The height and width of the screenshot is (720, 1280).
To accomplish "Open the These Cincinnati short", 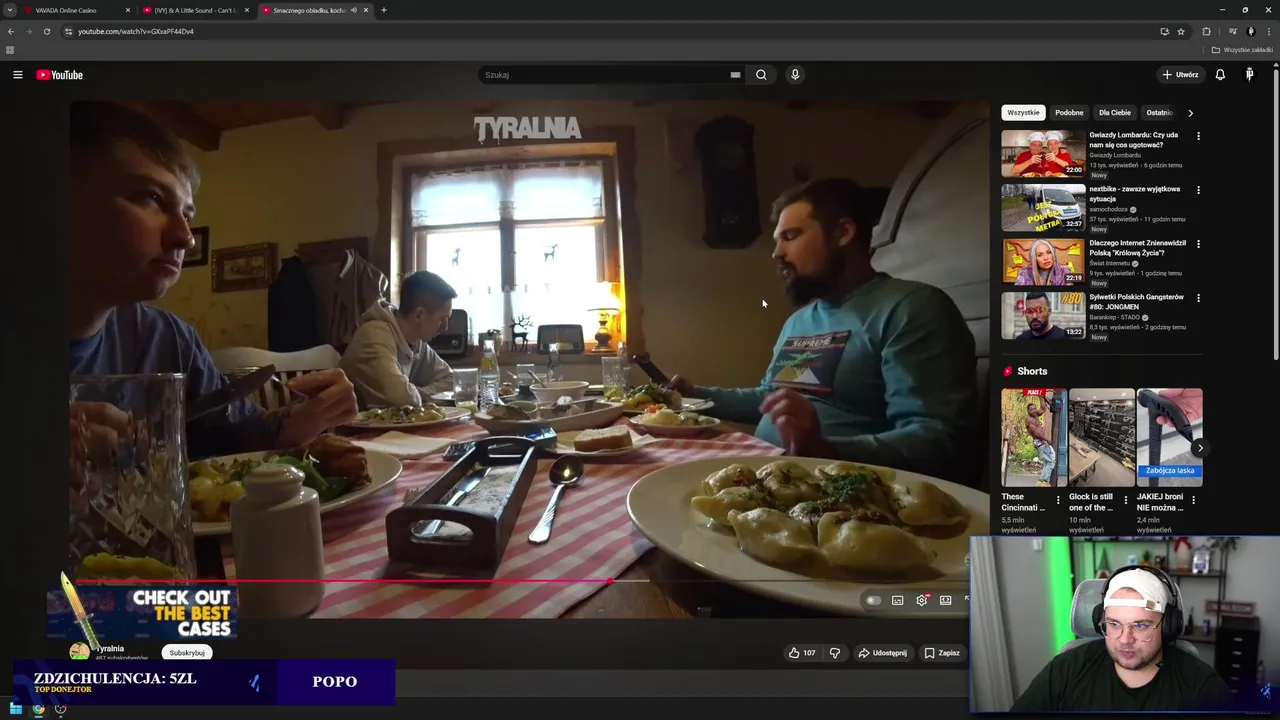I will tap(1034, 437).
